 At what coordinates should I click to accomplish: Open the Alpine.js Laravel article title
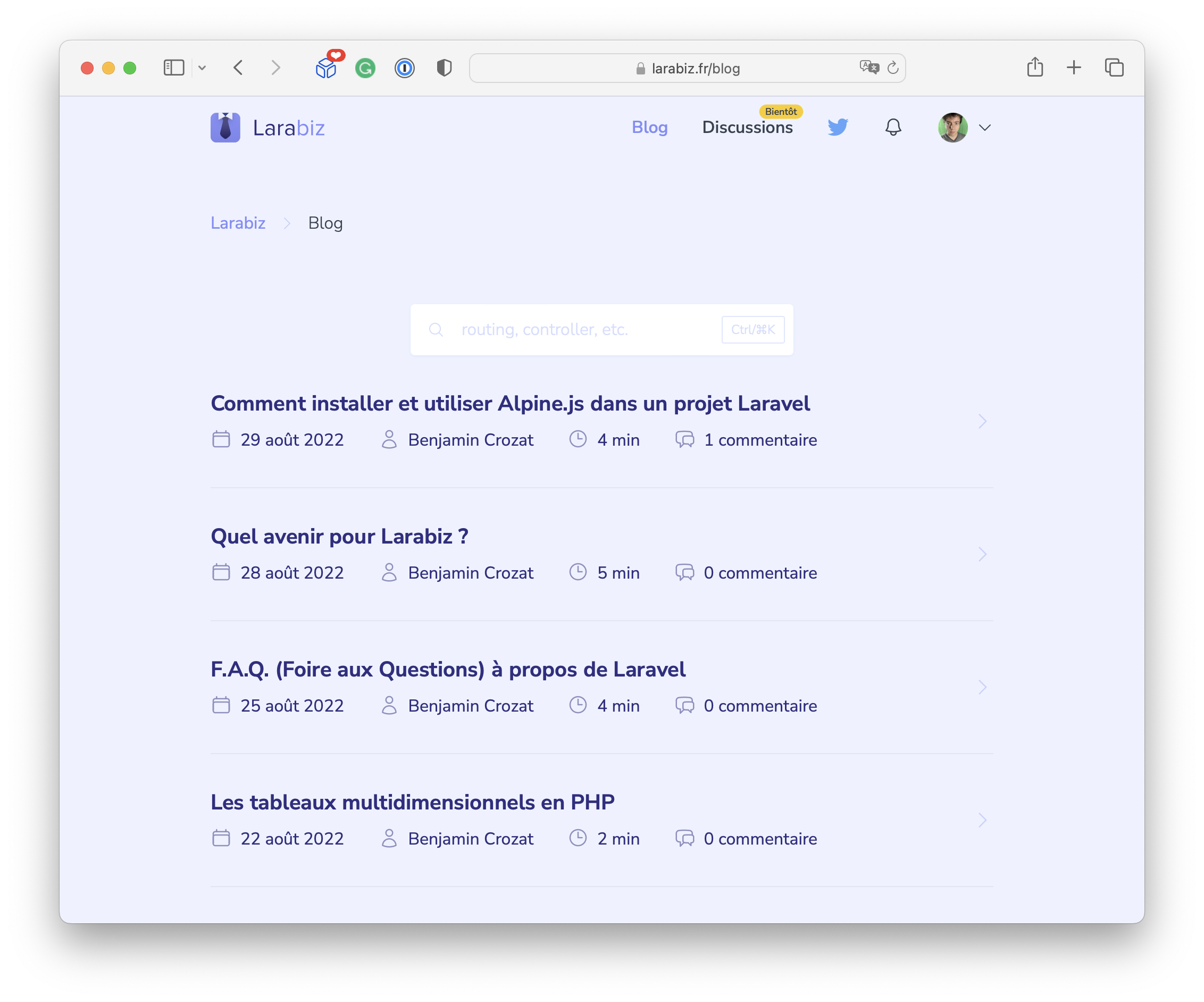pos(511,404)
